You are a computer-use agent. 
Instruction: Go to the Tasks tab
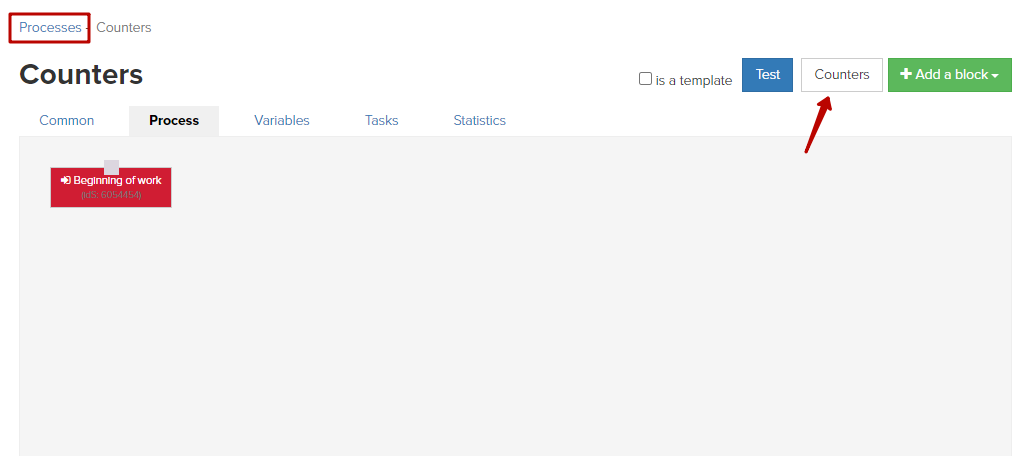[382, 120]
